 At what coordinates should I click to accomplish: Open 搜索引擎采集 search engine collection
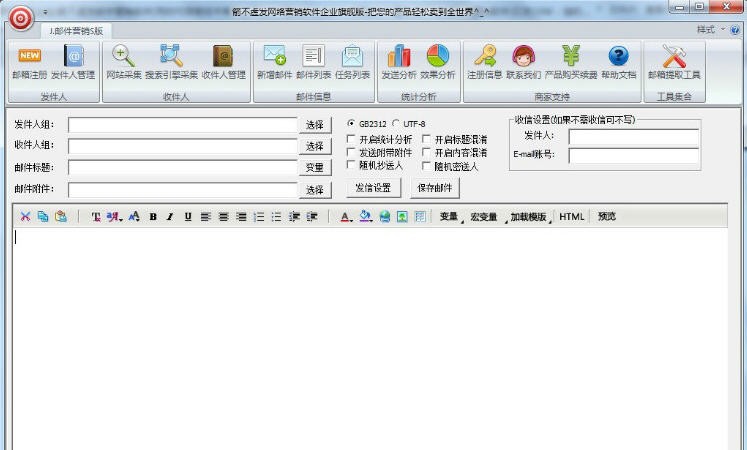172,62
